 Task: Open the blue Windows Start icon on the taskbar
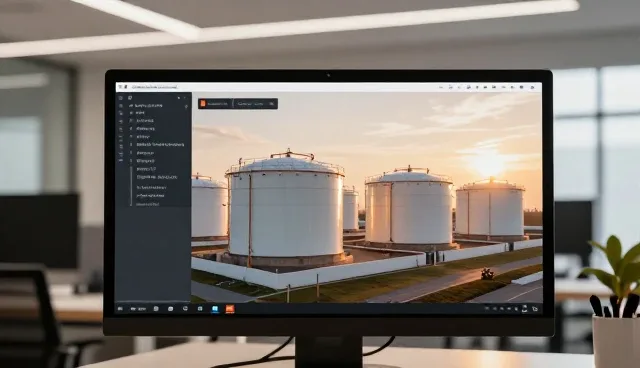tap(215, 309)
